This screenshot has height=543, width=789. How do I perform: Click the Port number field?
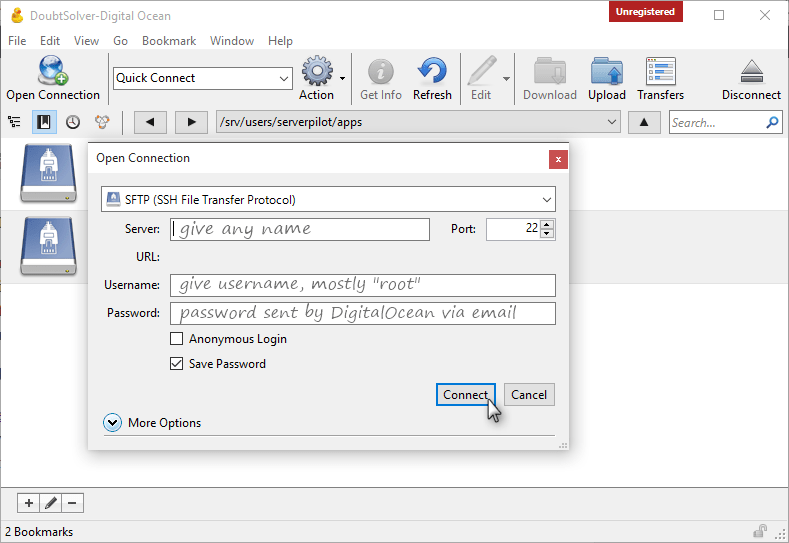(514, 229)
